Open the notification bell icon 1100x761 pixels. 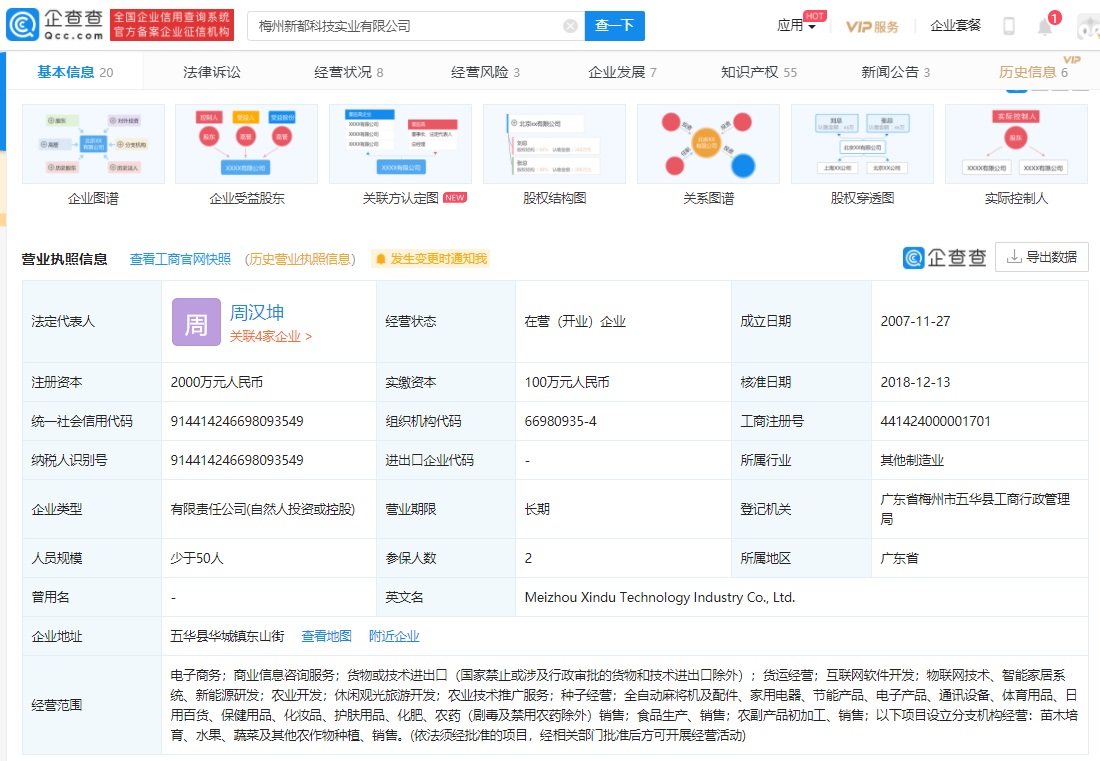[x=1045, y=26]
